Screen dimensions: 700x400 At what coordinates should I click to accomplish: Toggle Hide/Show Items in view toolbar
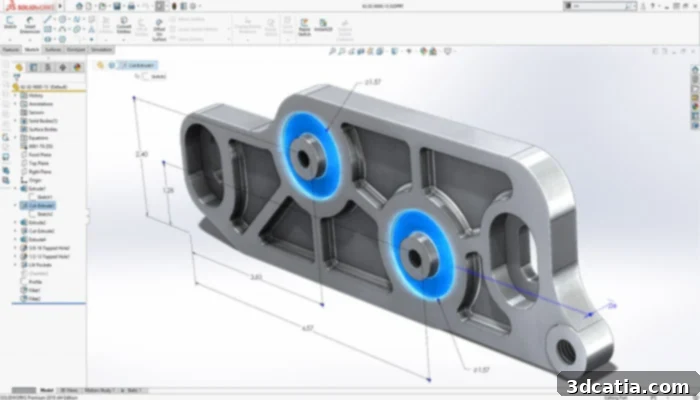pyautogui.click(x=409, y=52)
